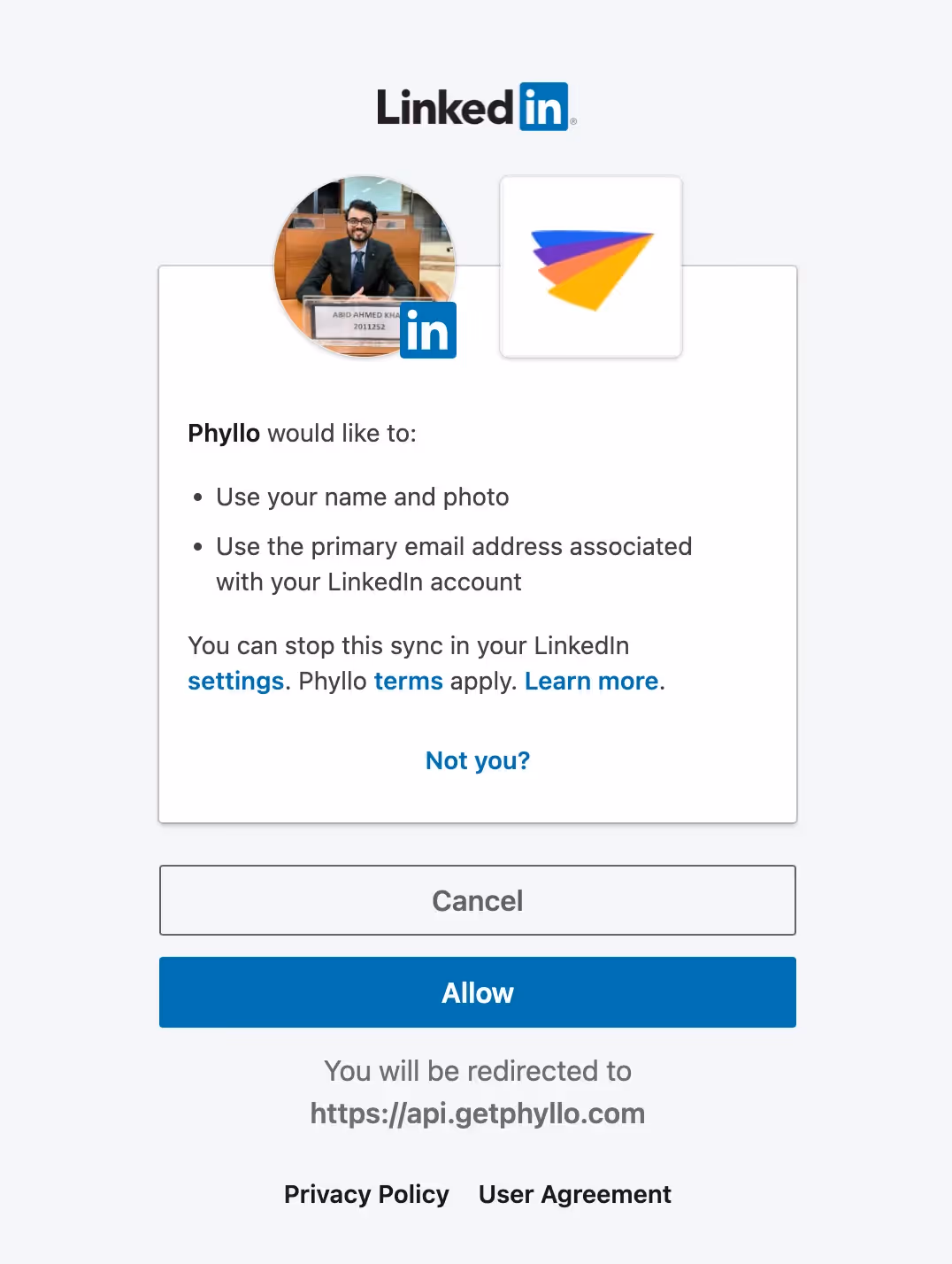View the Phyllo terms
The height and width of the screenshot is (1264, 952).
409,681
